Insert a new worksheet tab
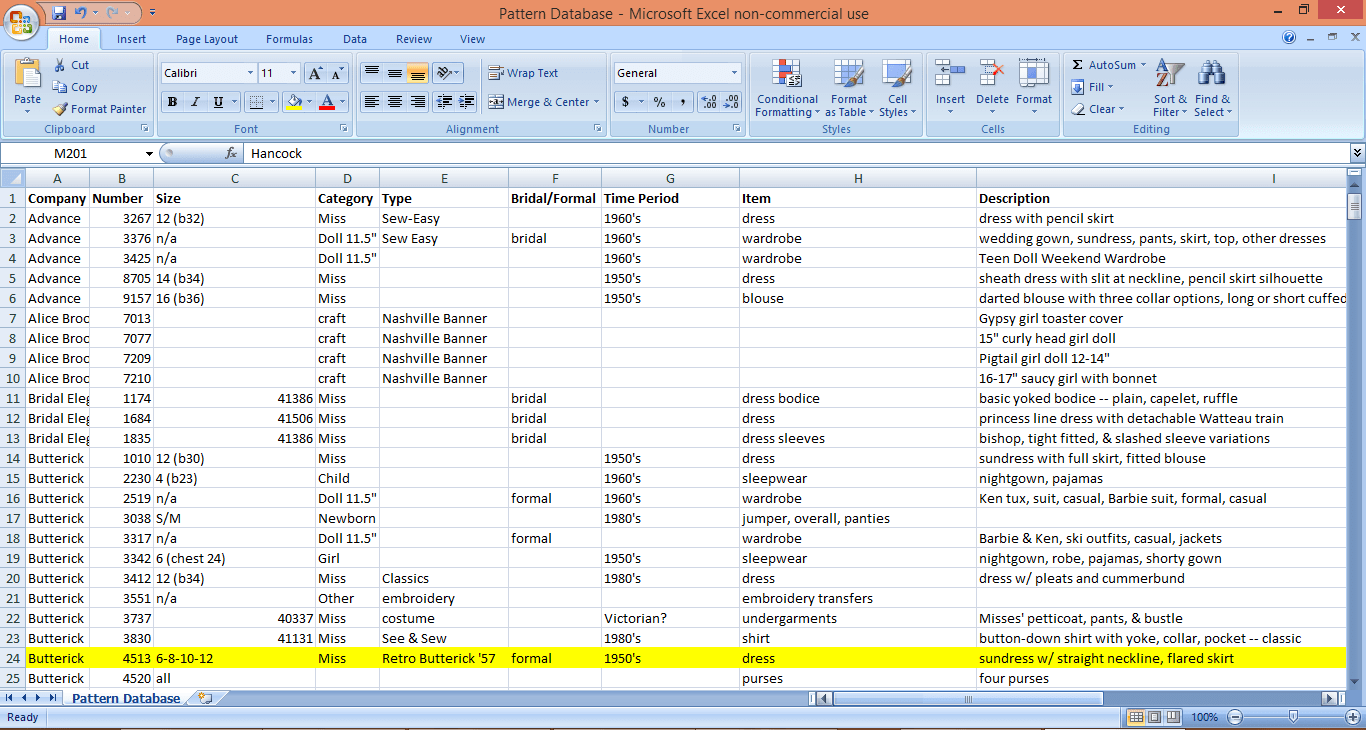Viewport: 1366px width, 730px height. (206, 698)
